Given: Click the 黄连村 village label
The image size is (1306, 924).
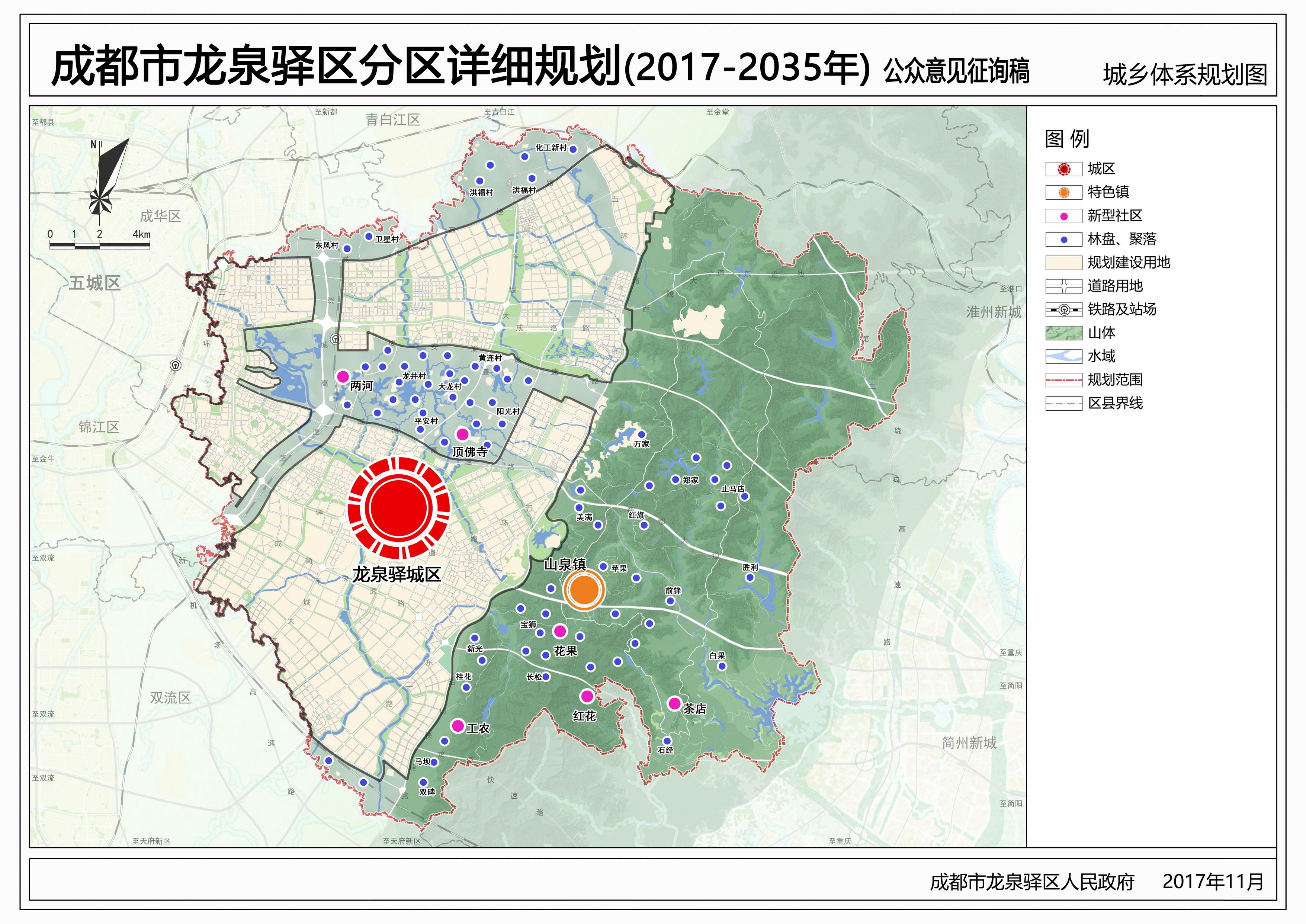Looking at the screenshot, I should coord(490,358).
